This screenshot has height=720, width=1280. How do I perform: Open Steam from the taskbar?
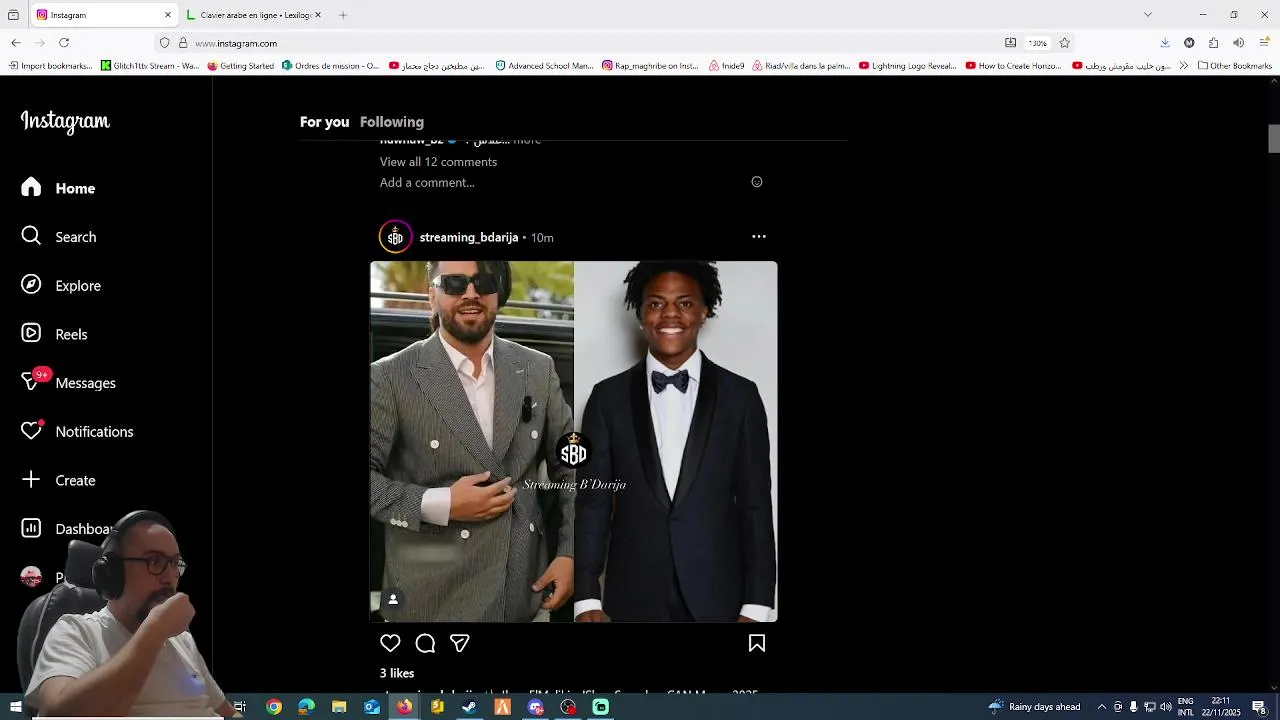click(x=469, y=707)
